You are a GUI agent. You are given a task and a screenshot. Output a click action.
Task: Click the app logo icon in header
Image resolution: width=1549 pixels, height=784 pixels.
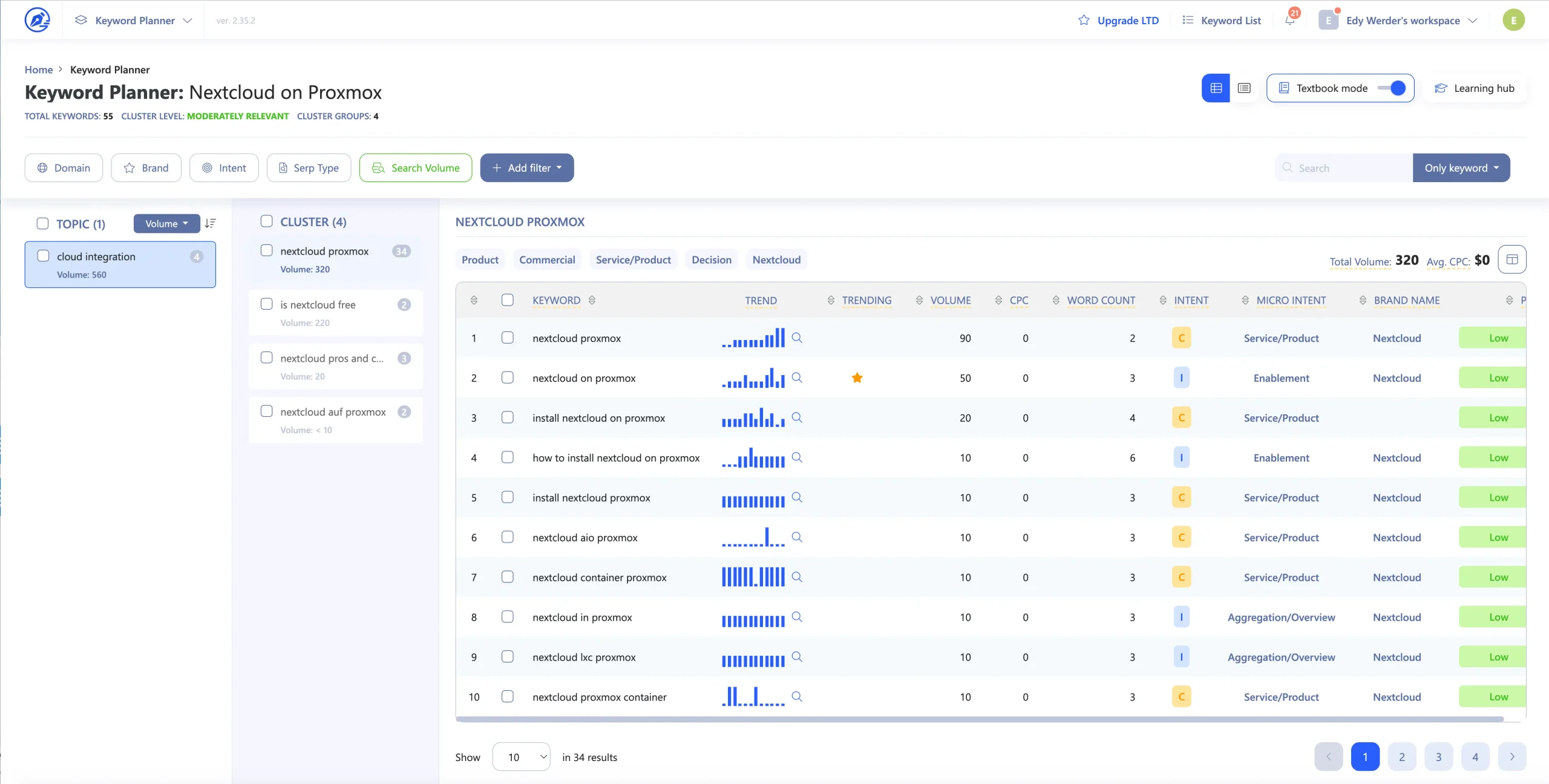coord(37,20)
